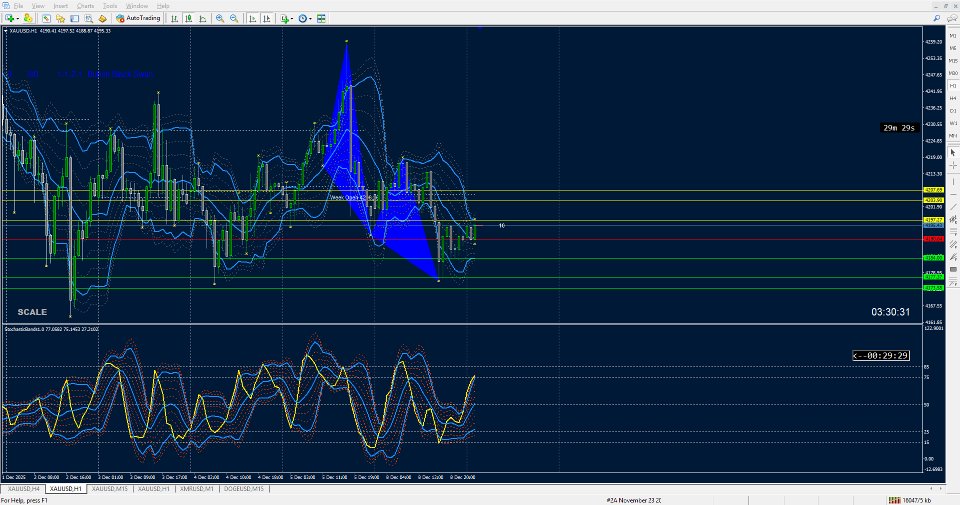Viewport: 960px width, 505px height.
Task: Click the SCALE label on chart
Action: click(x=32, y=312)
